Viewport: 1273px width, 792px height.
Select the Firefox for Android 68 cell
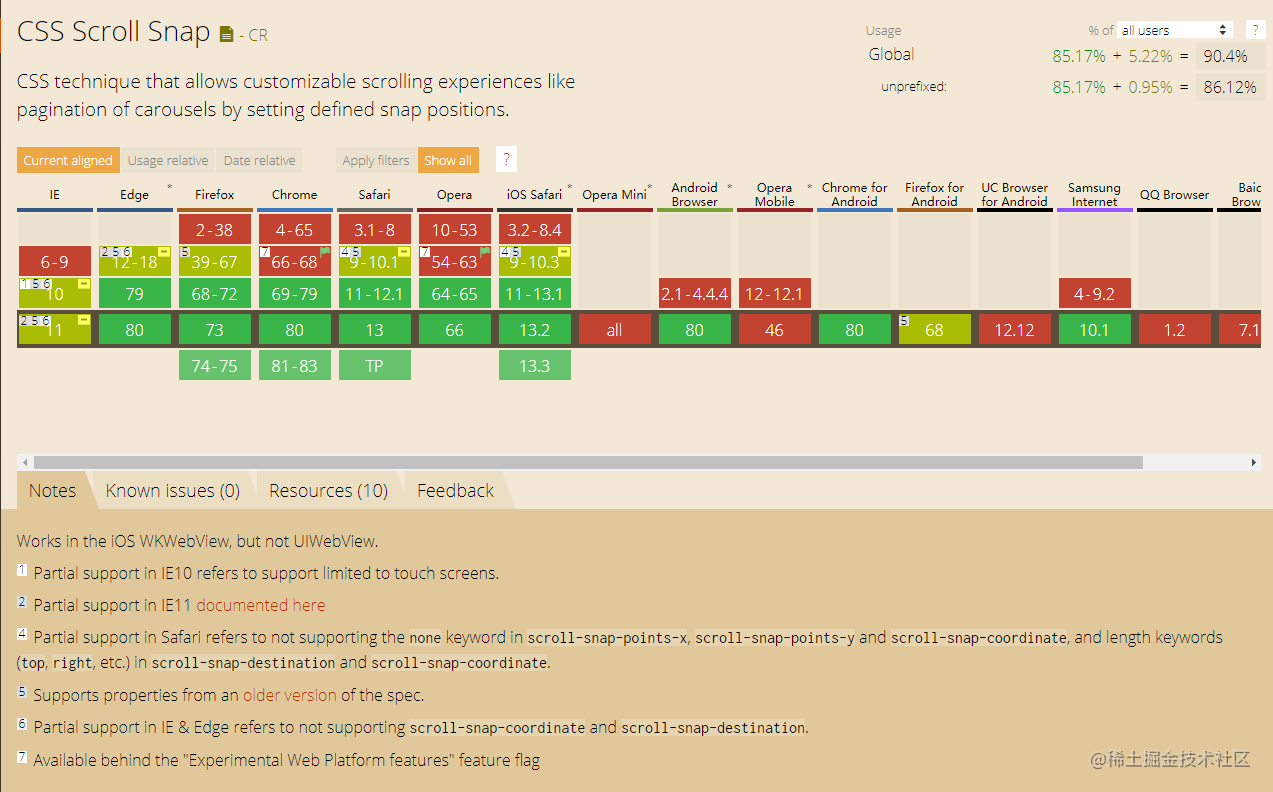click(935, 330)
